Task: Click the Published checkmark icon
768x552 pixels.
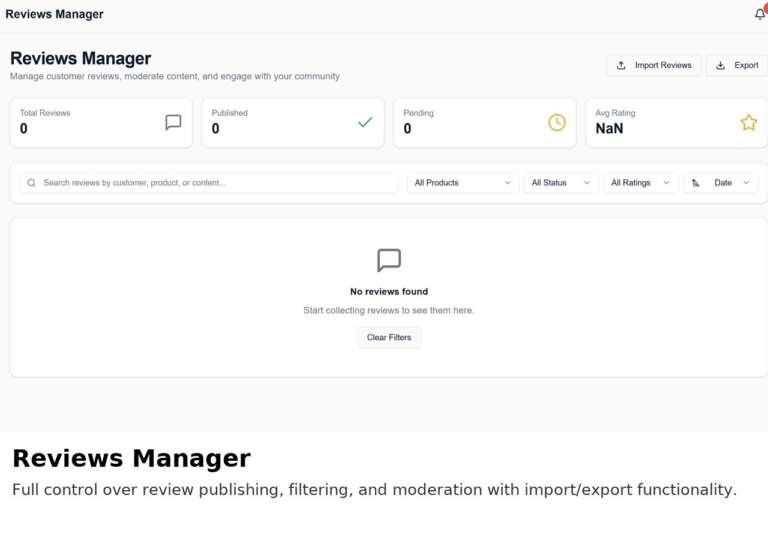Action: tap(365, 122)
